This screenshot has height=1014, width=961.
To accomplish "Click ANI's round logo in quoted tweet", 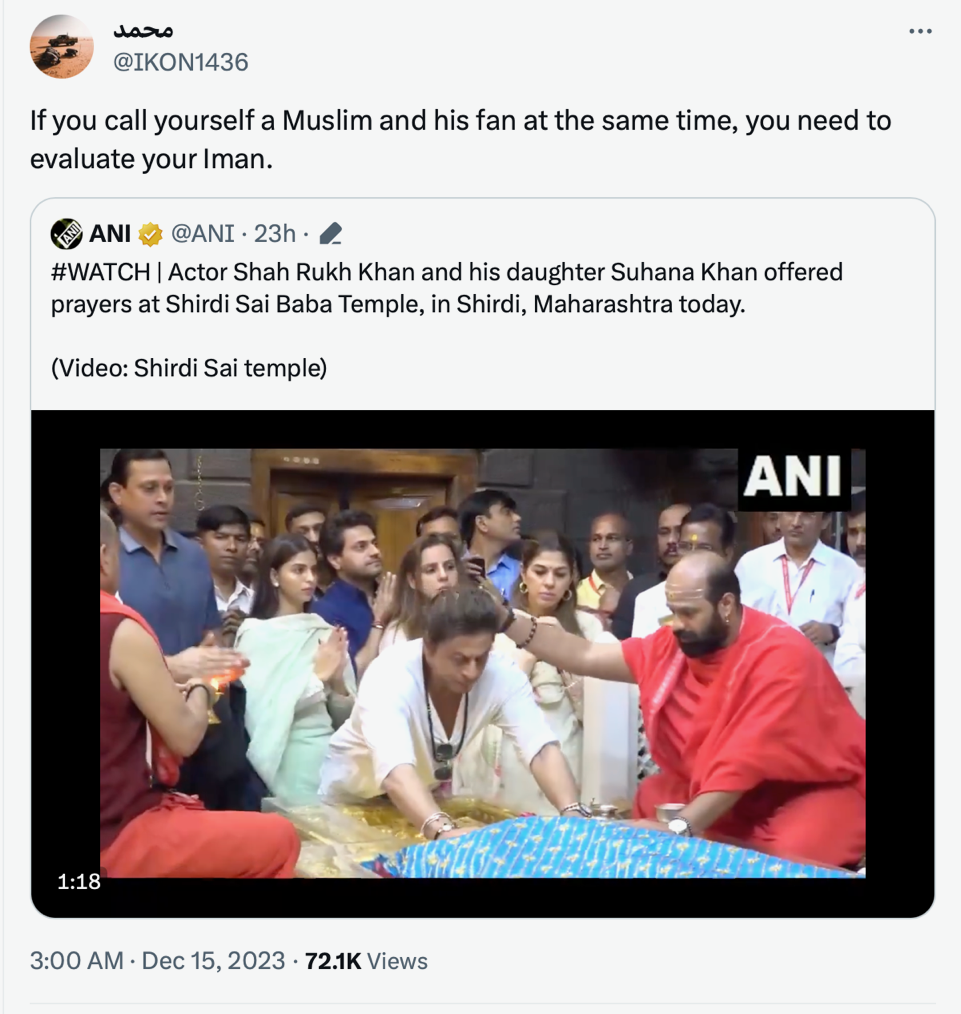I will point(67,234).
